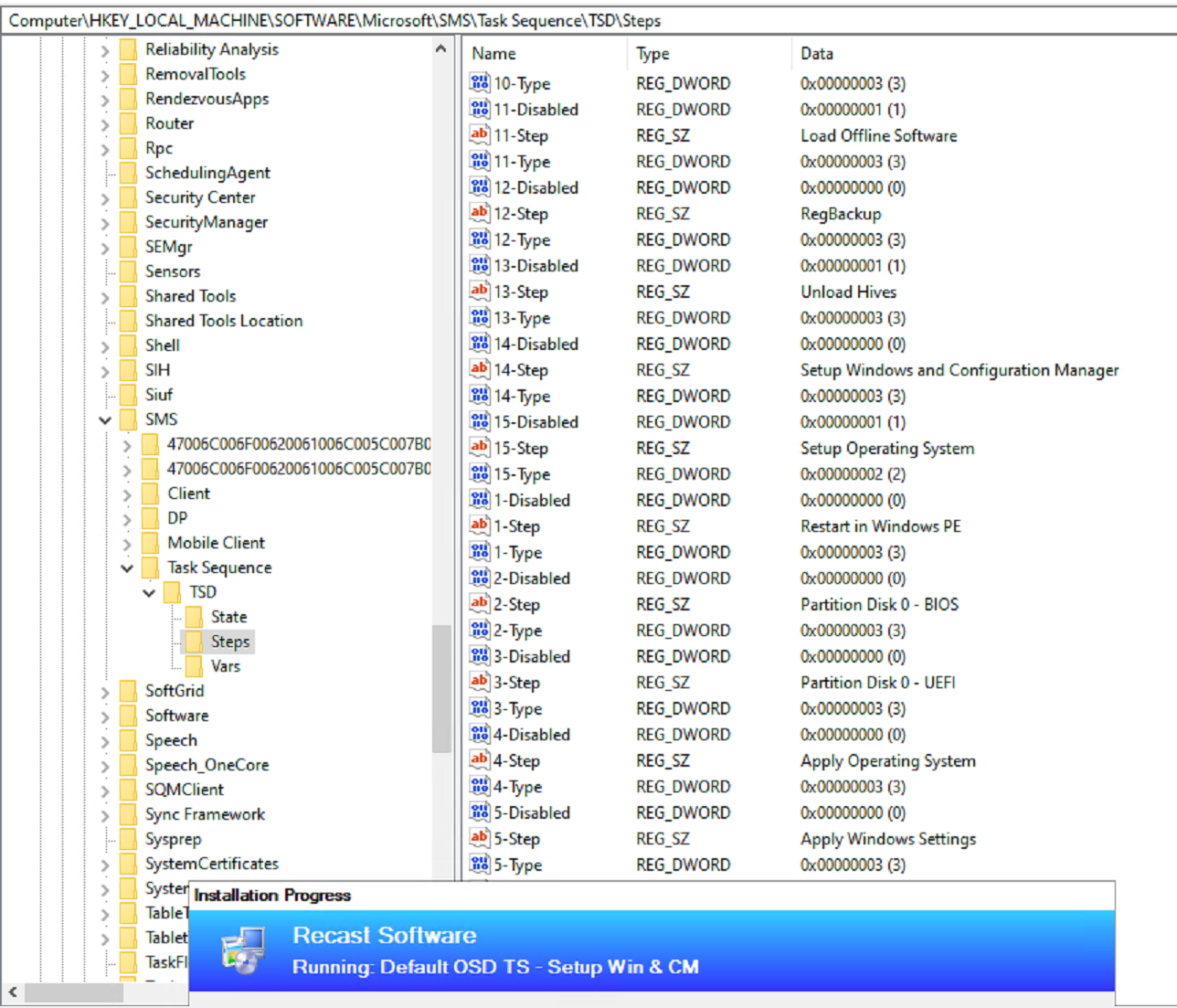Collapse the SMS registry key
The width and height of the screenshot is (1177, 1008).
coord(105,420)
